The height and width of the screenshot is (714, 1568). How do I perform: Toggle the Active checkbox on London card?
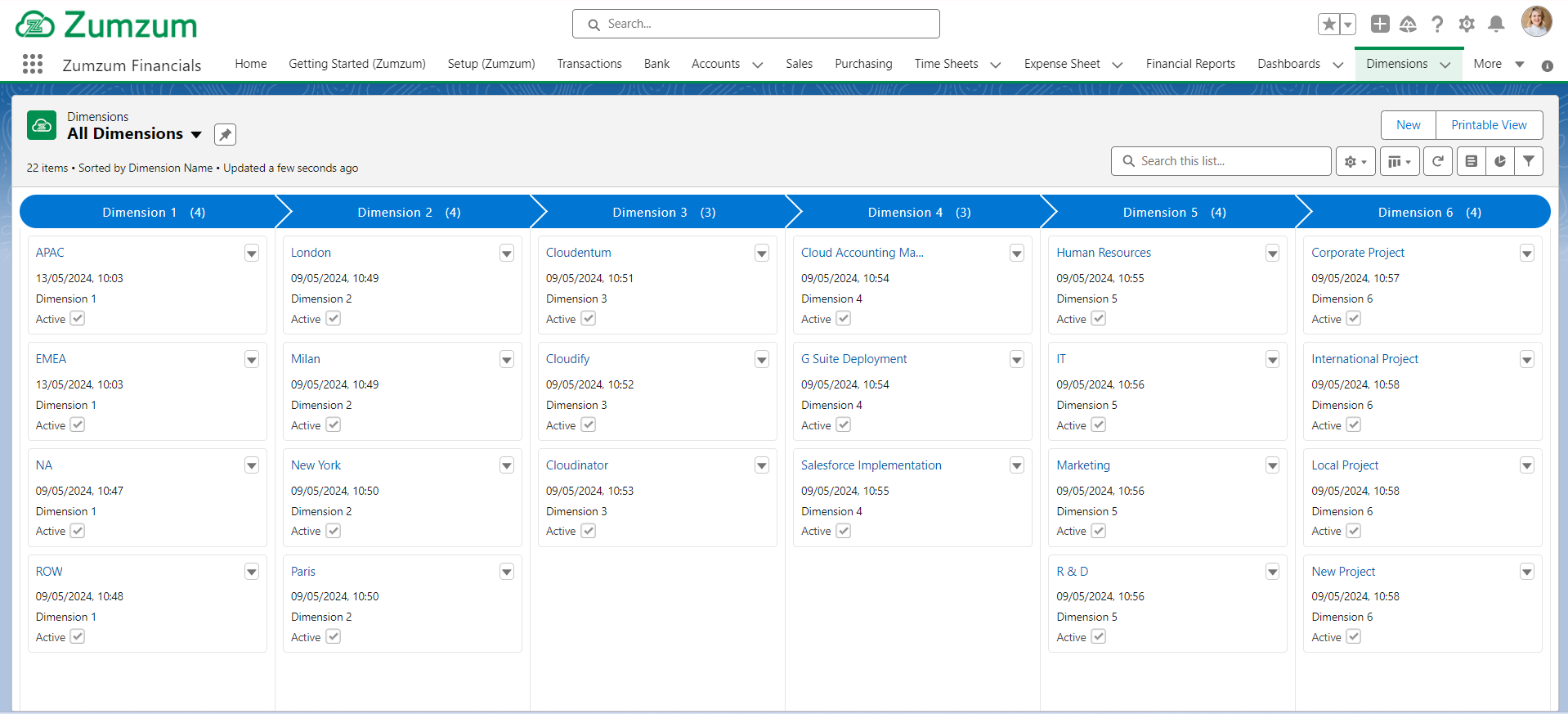[x=333, y=318]
